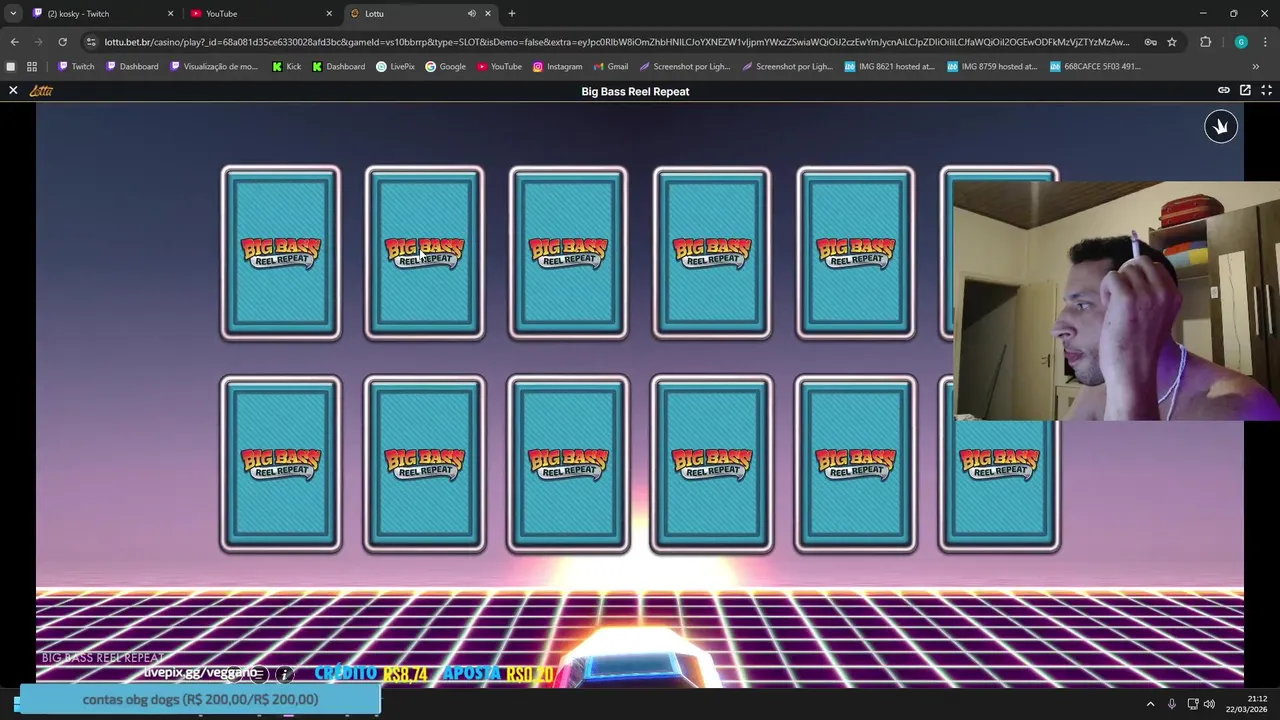
Task: Pick the fifth card in the bottom row
Action: 856,464
